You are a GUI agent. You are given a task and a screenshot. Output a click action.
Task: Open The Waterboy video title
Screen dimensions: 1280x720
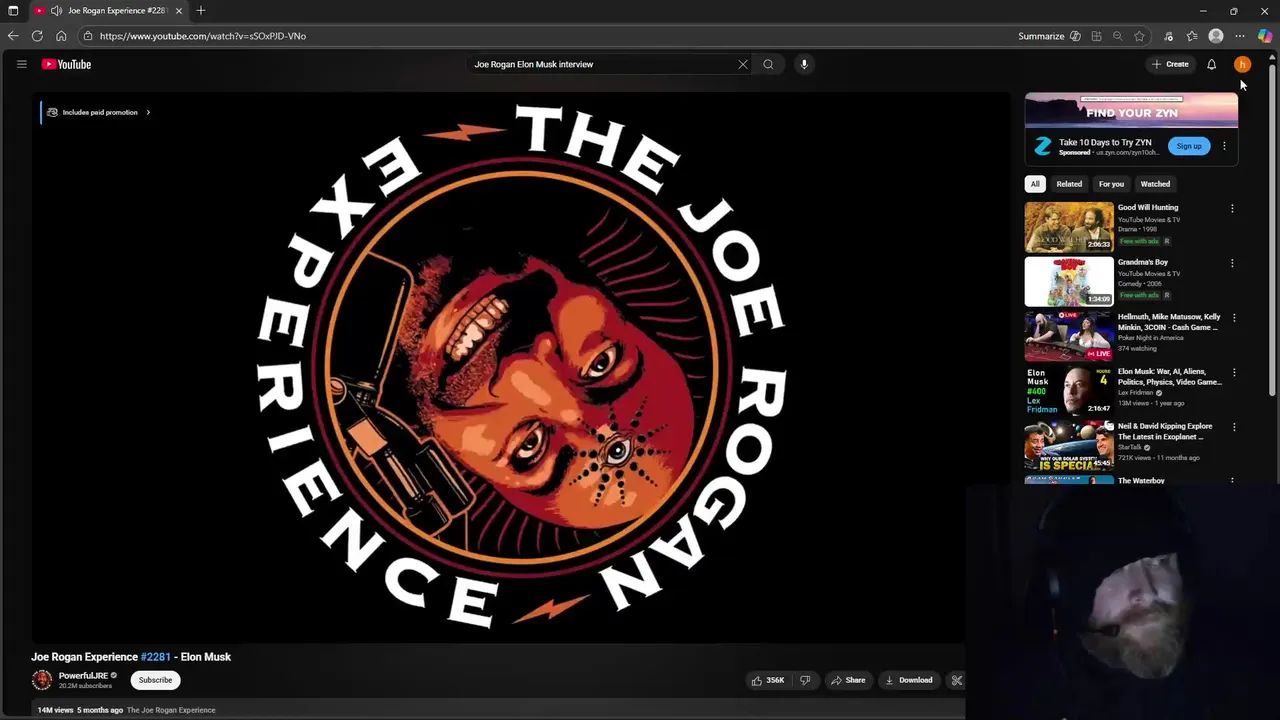[x=1141, y=481]
